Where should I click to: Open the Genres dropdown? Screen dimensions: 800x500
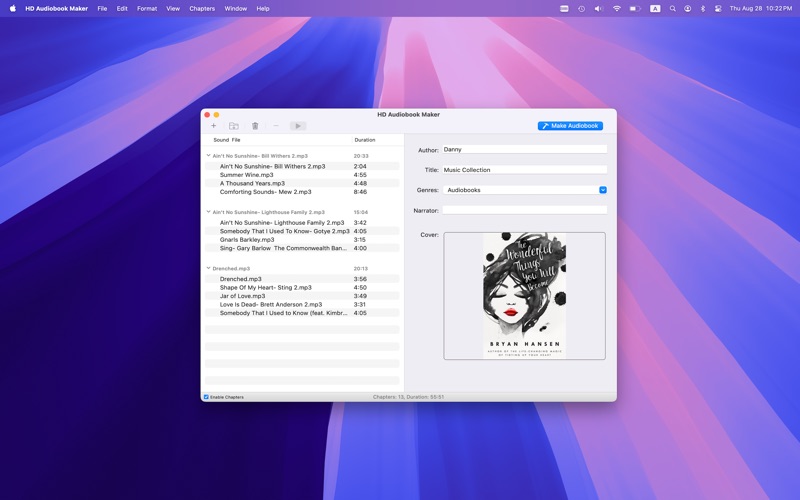tap(603, 190)
